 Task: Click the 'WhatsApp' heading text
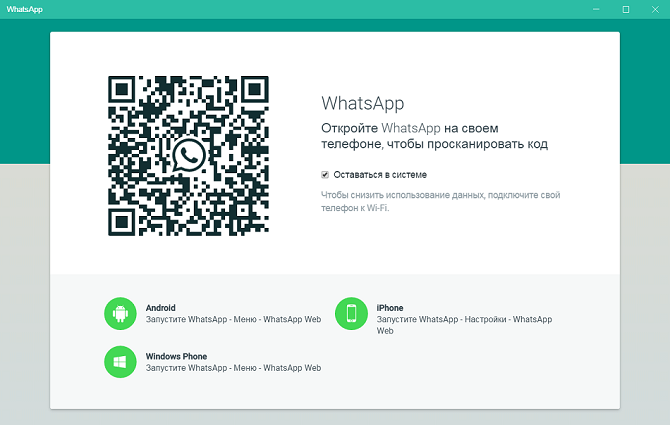click(x=362, y=103)
